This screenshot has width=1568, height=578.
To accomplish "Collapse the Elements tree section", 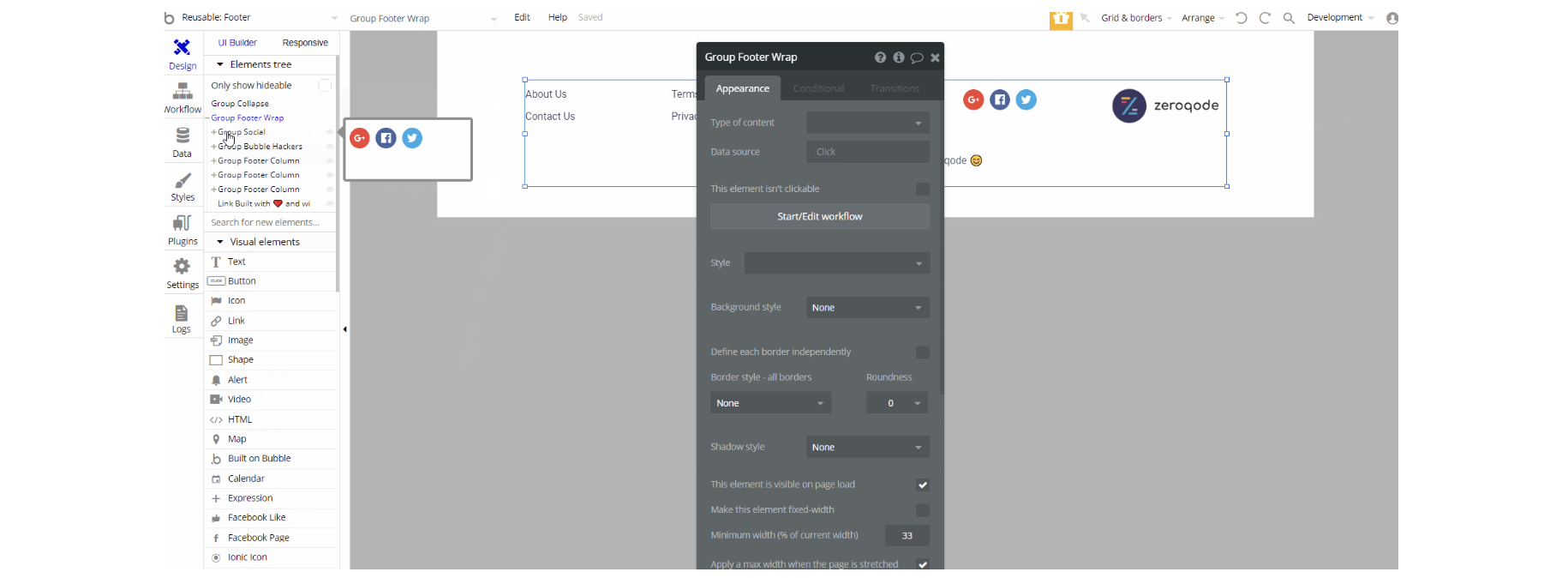I will point(220,64).
